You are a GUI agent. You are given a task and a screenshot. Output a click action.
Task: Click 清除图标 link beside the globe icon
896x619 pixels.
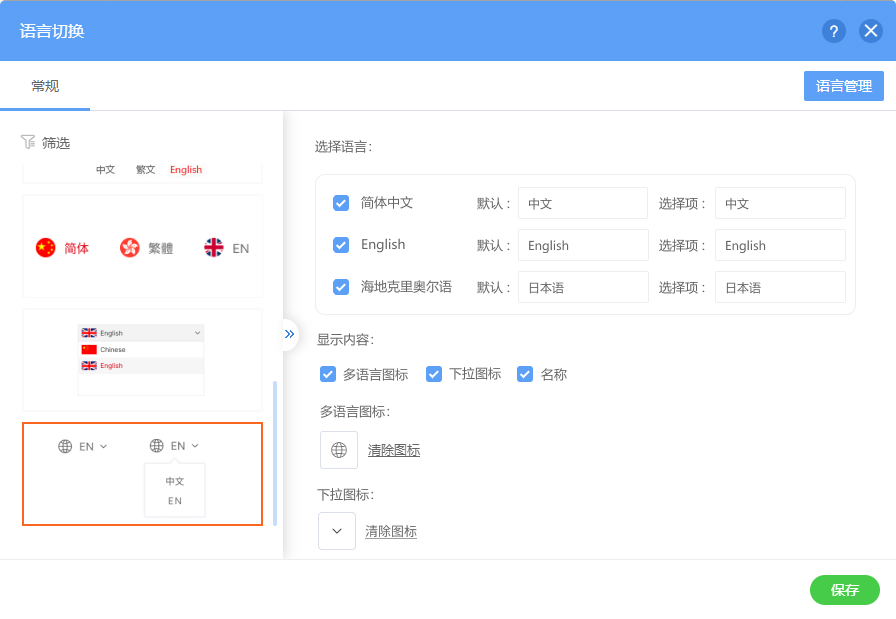394,450
